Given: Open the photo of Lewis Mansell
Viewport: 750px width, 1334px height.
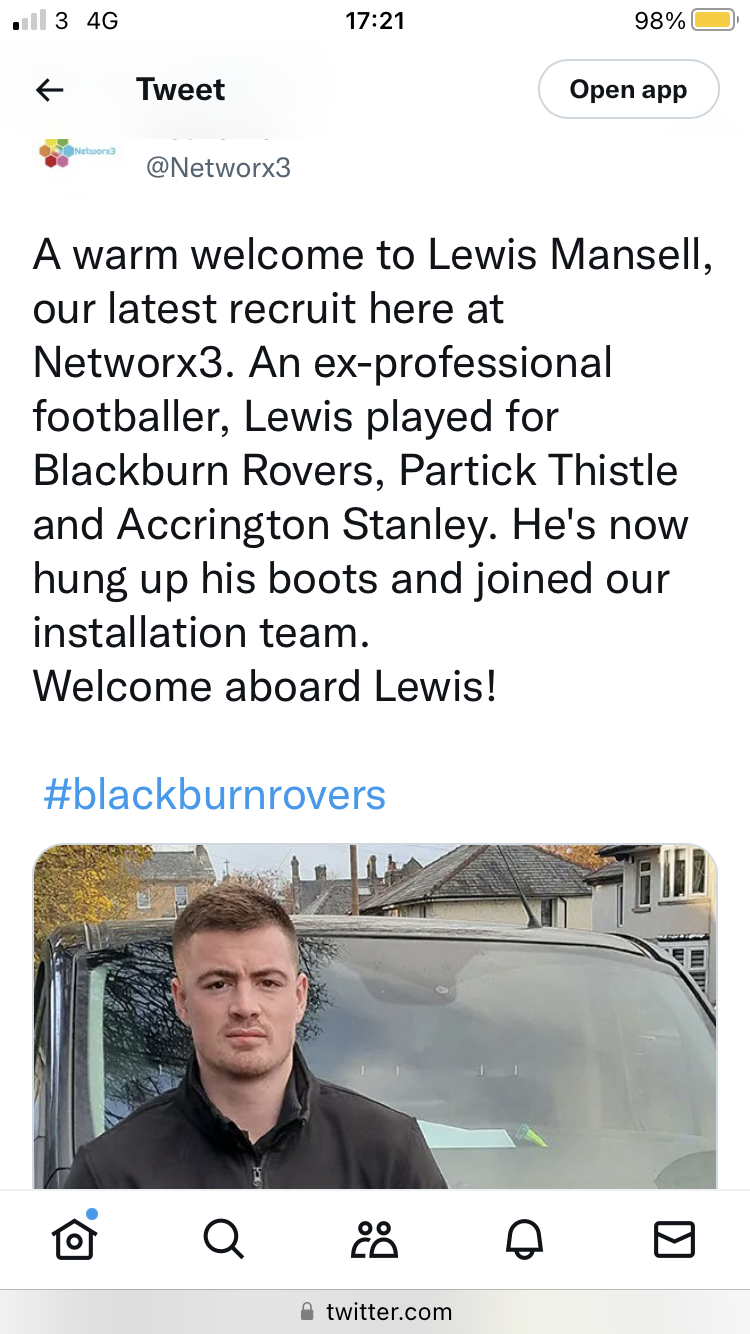Looking at the screenshot, I should (x=375, y=1016).
